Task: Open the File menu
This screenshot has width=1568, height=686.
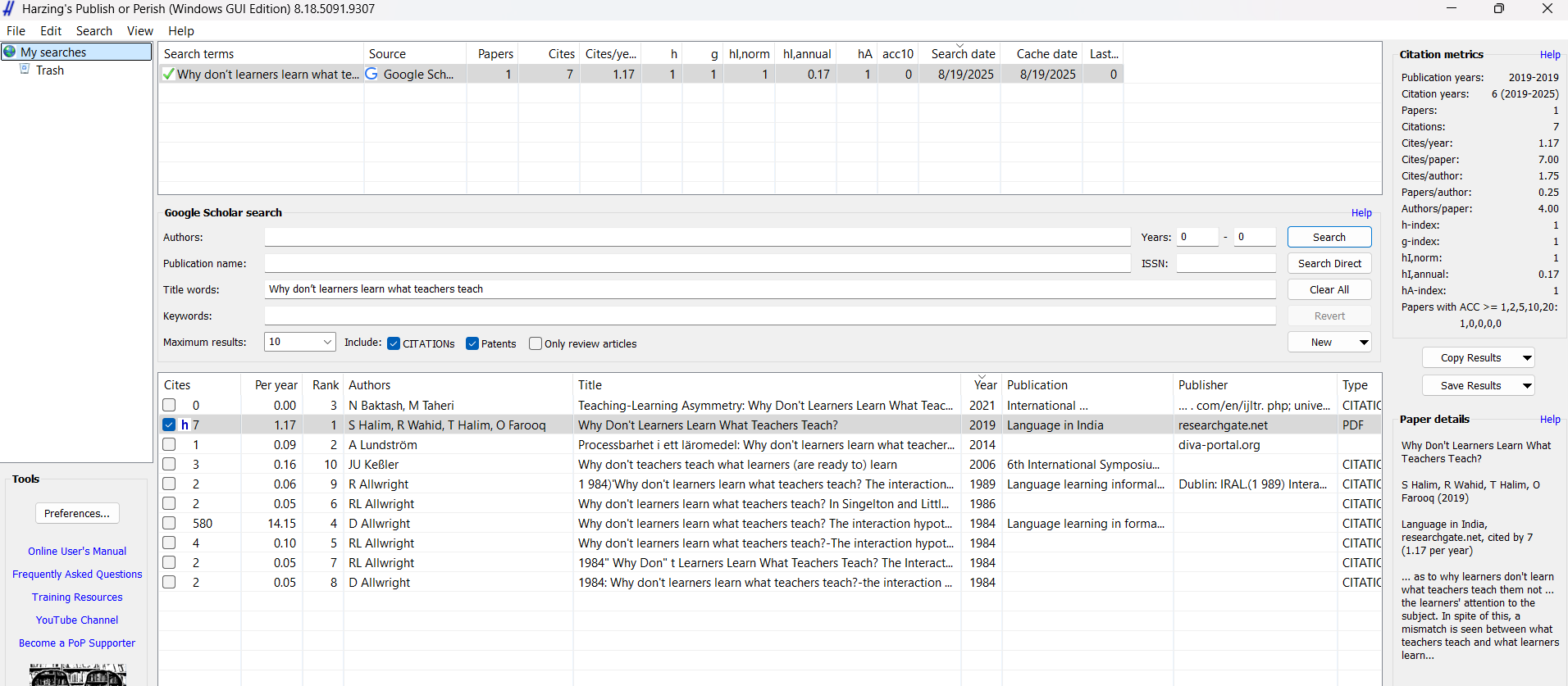Action: [16, 31]
